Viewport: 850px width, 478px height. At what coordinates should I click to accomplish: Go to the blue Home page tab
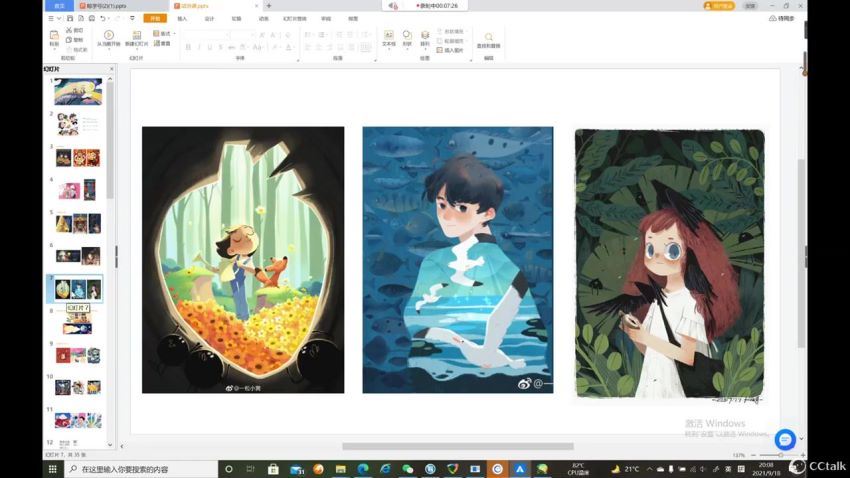(x=59, y=5)
